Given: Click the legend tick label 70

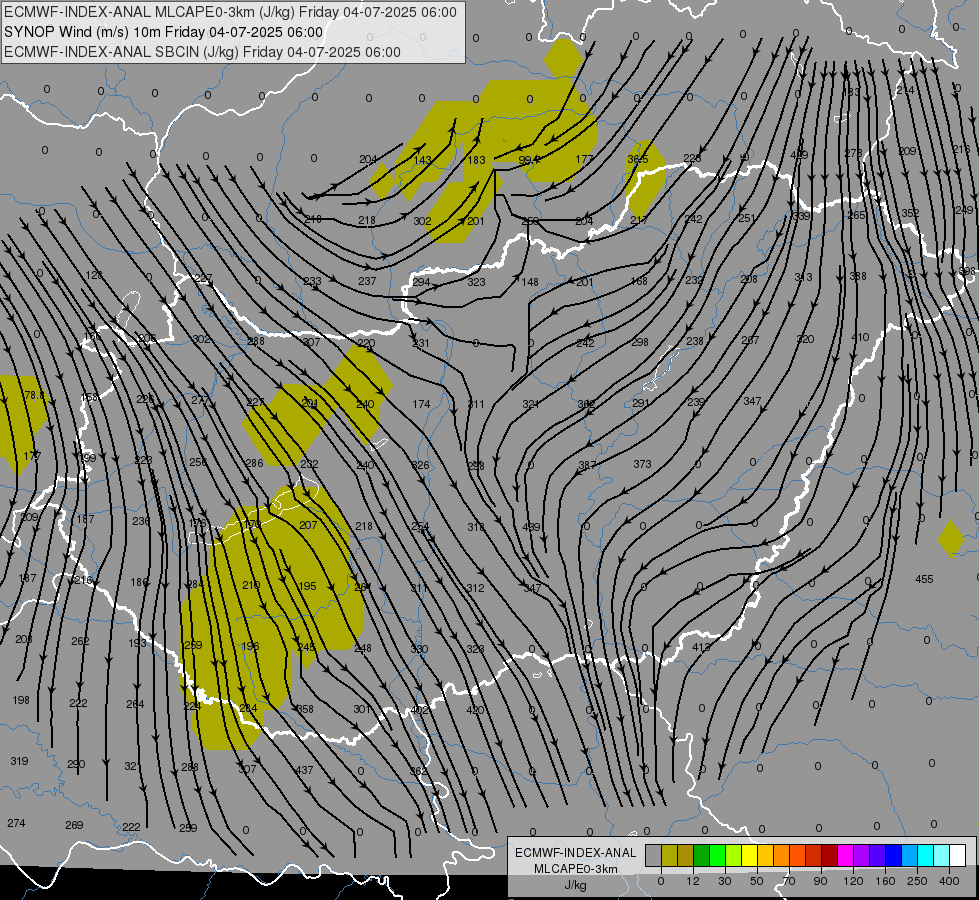Looking at the screenshot, I should pos(789,881).
